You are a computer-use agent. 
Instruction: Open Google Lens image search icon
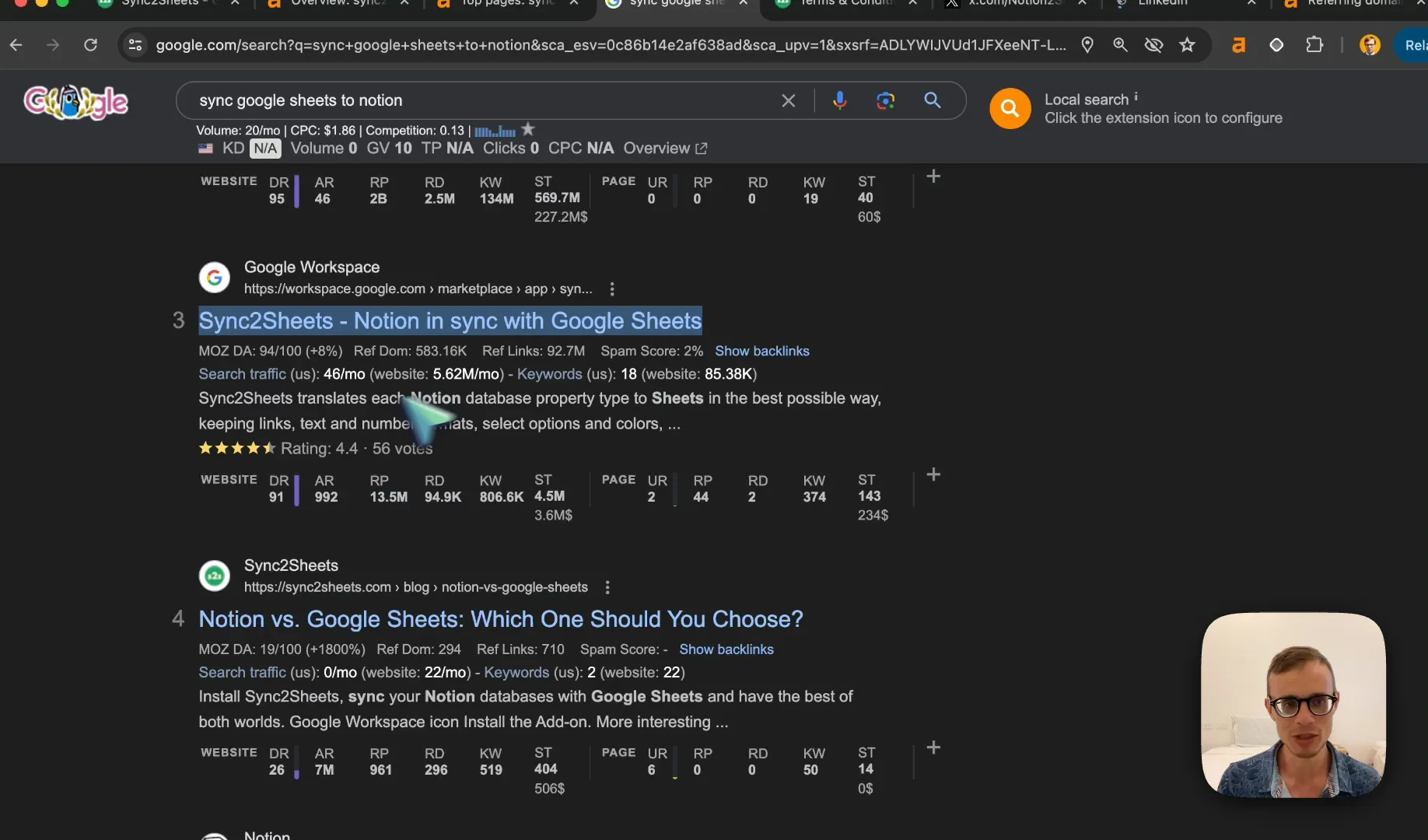pos(885,100)
